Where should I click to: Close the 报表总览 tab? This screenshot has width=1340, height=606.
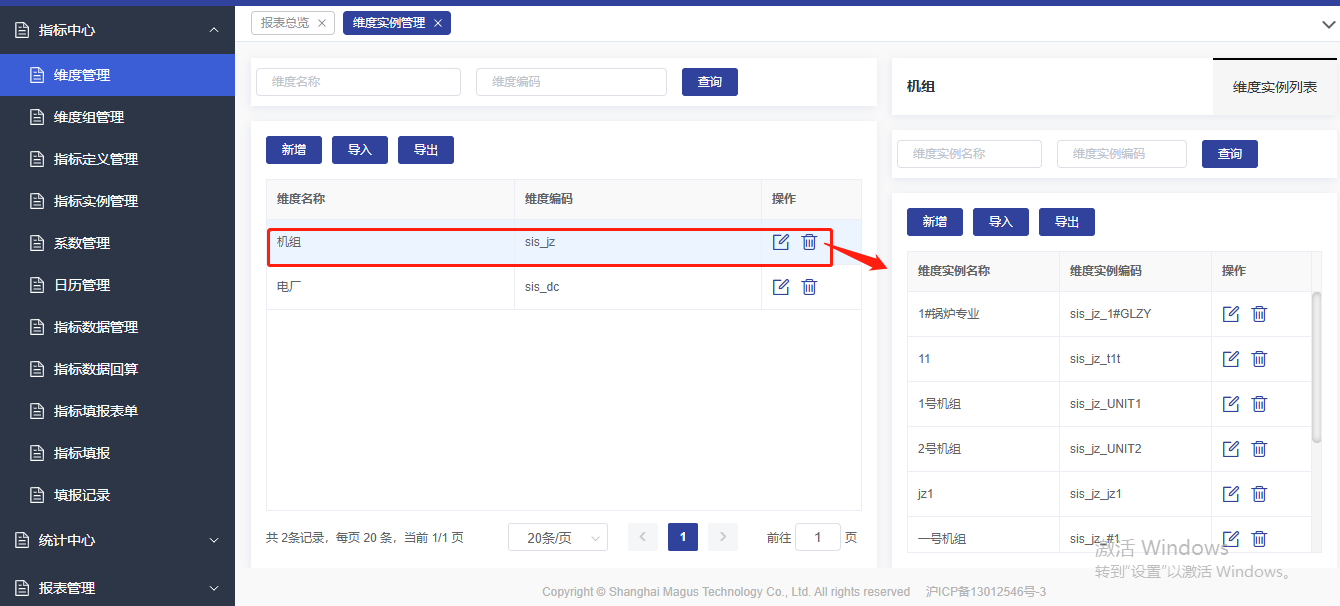322,23
